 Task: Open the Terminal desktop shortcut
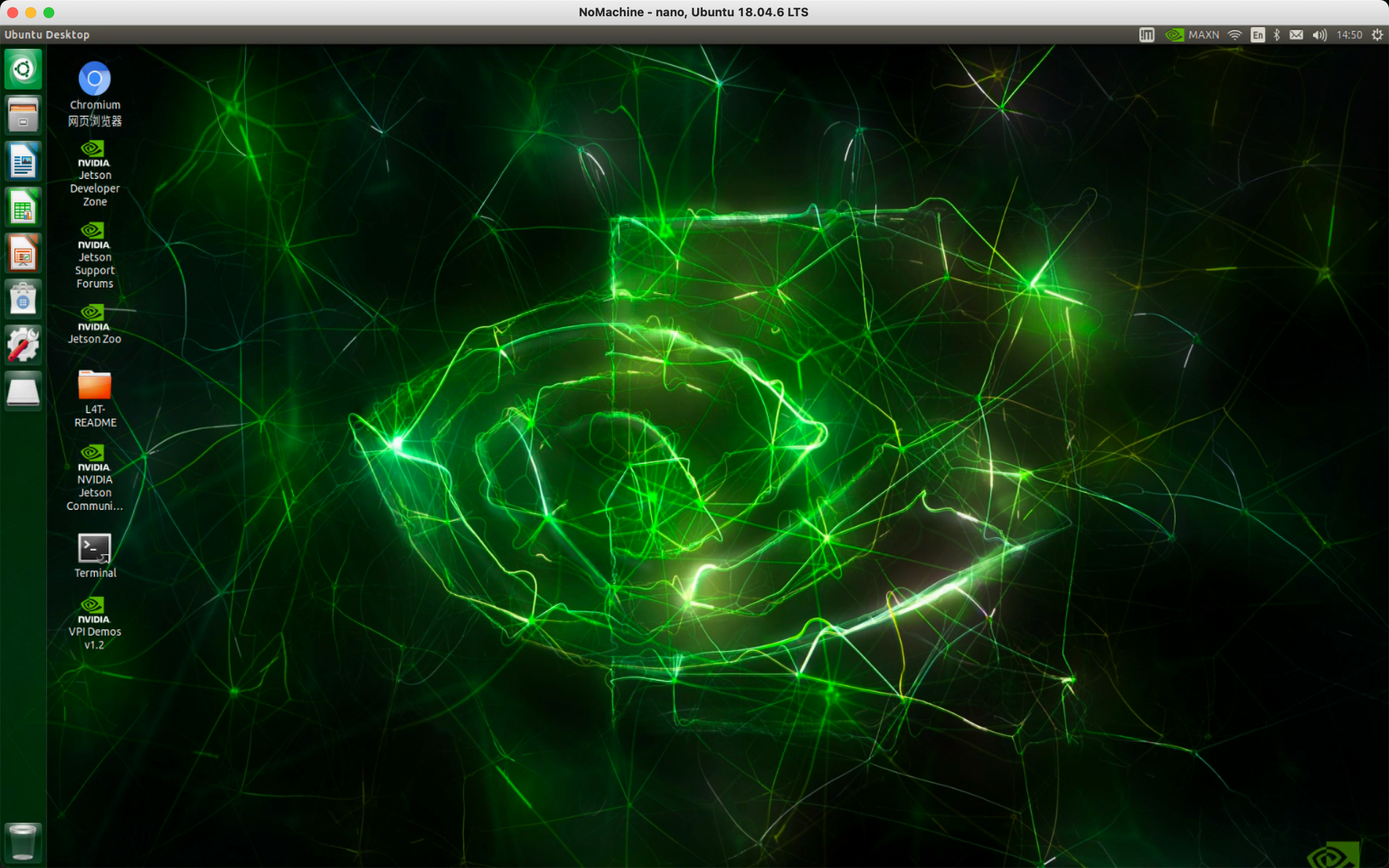(95, 549)
